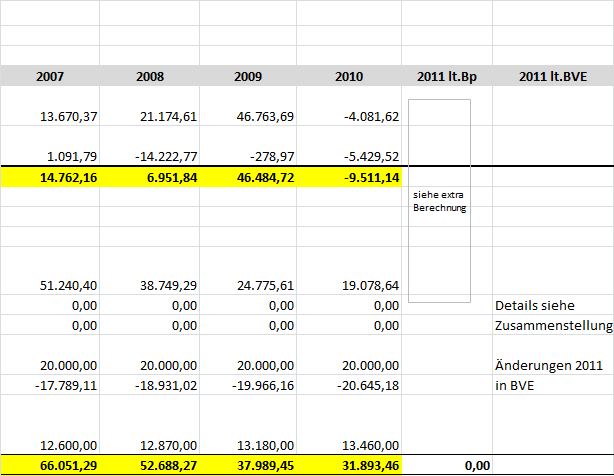614x476 pixels.
Task: Select the 'Zusammenstellung' text cell
Action: click(x=553, y=324)
